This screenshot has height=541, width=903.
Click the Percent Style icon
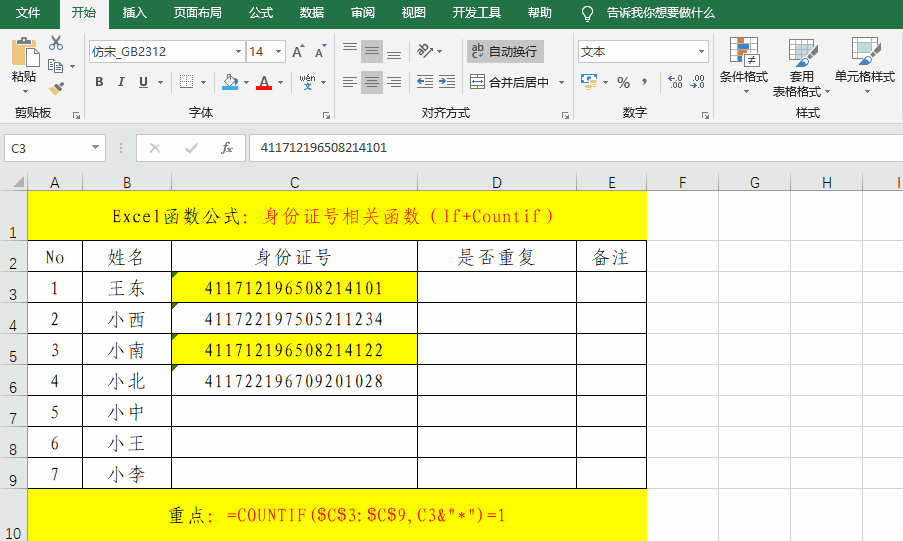coord(624,82)
